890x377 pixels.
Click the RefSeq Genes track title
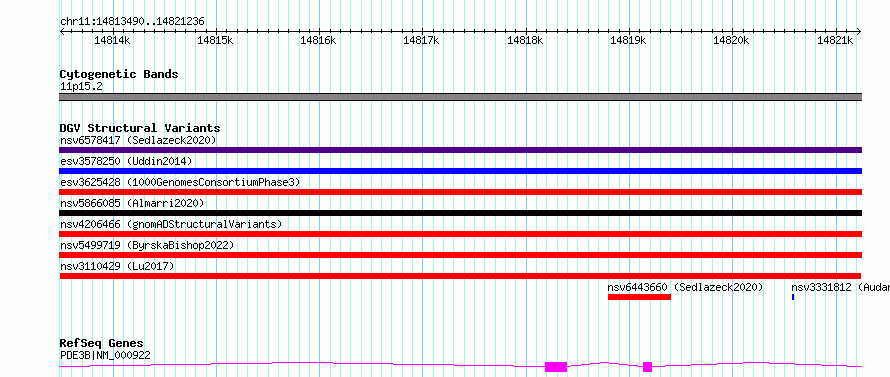pyautogui.click(x=102, y=344)
